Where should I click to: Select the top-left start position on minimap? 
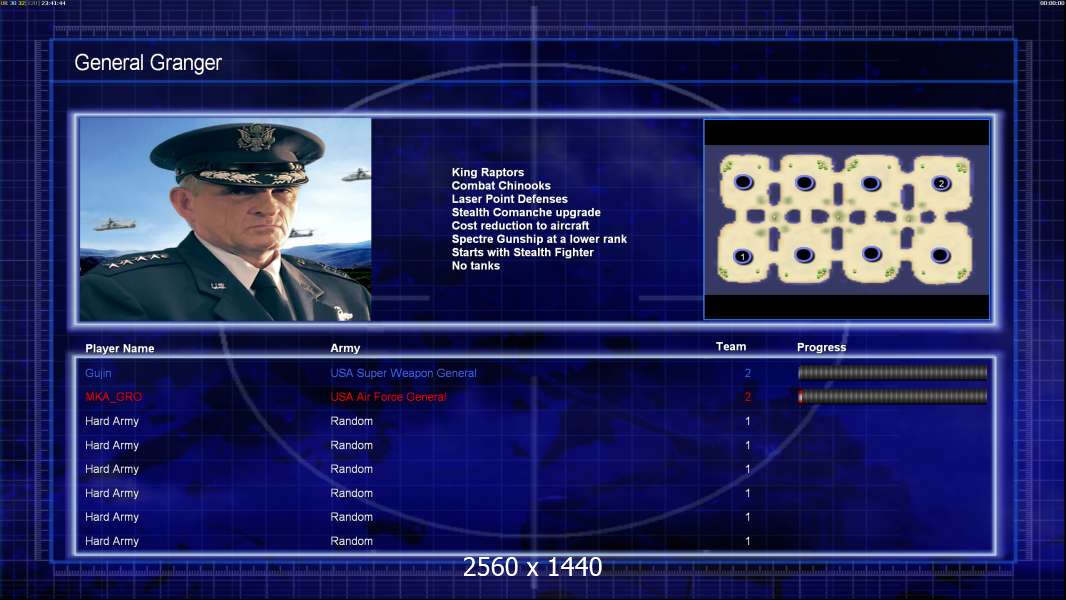coord(743,182)
